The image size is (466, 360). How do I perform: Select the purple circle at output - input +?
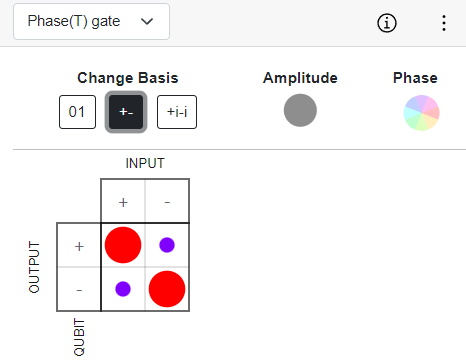tap(123, 289)
